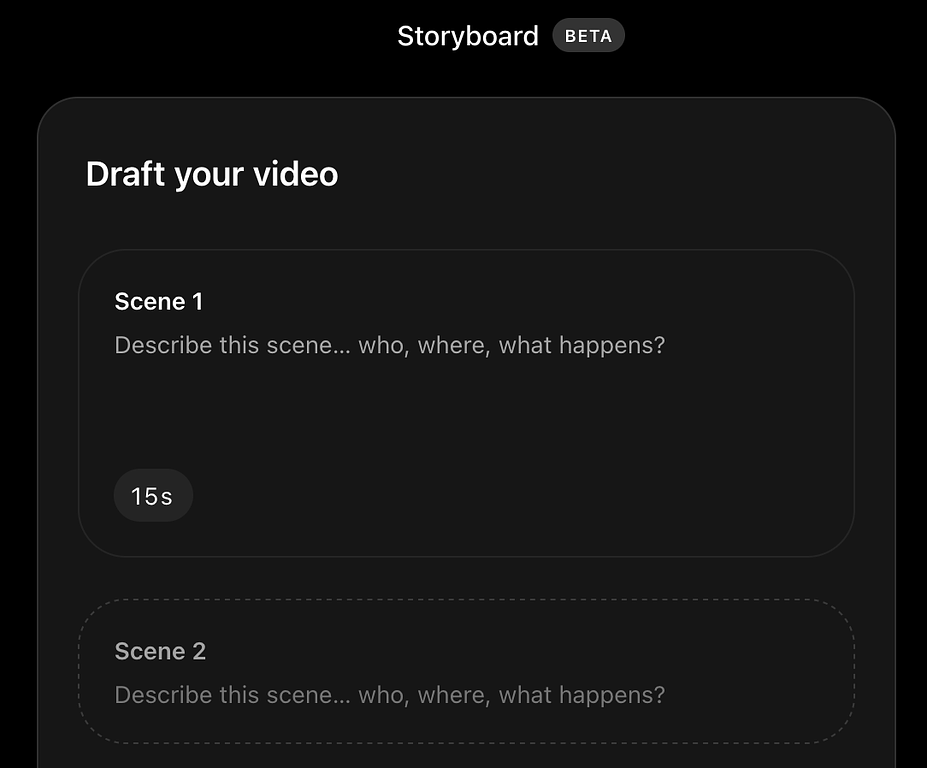Image resolution: width=927 pixels, height=768 pixels.
Task: Click the duration badge at Scene 1 bottom
Action: [x=153, y=494]
